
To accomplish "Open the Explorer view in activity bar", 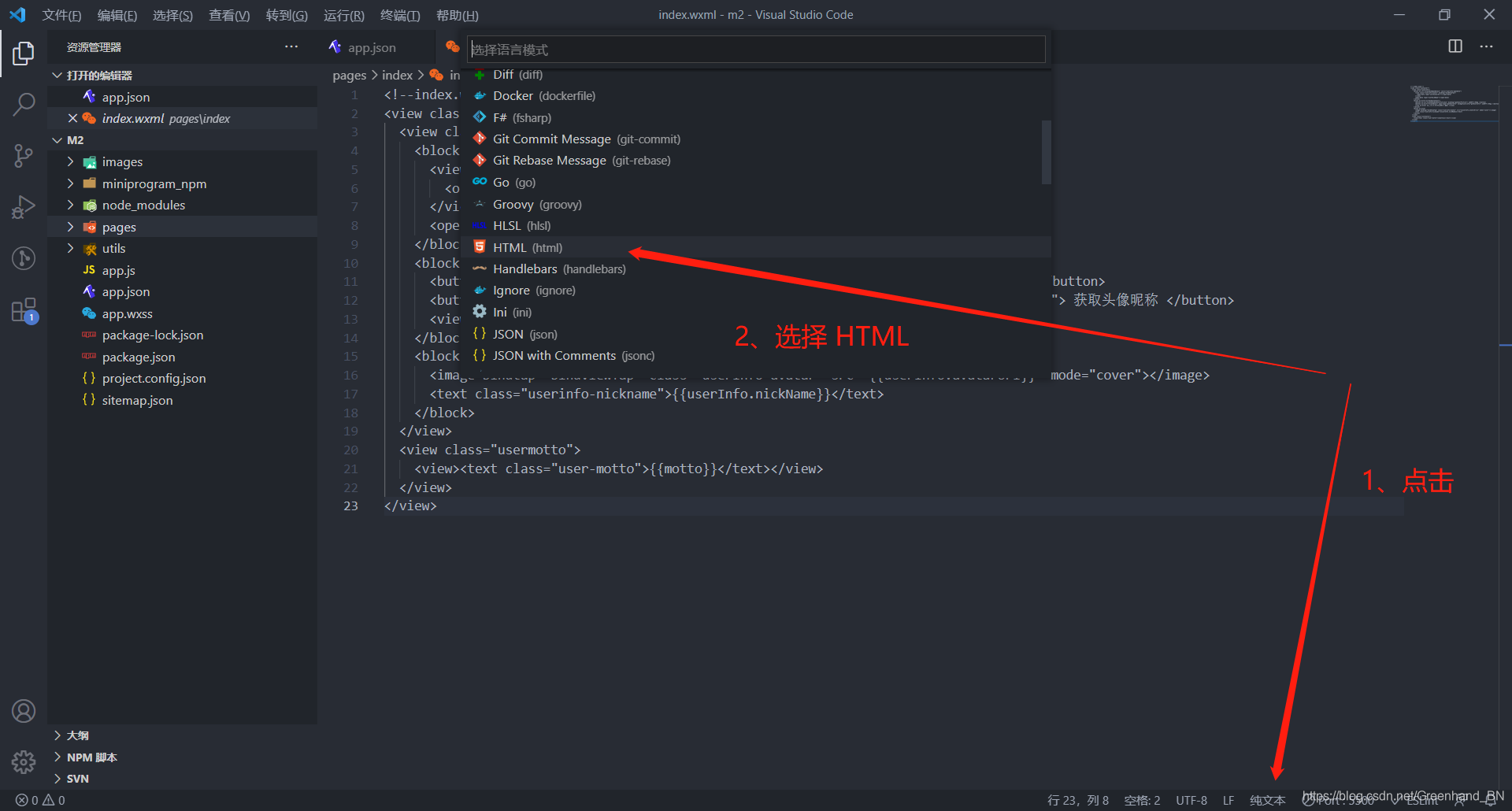I will 24,54.
